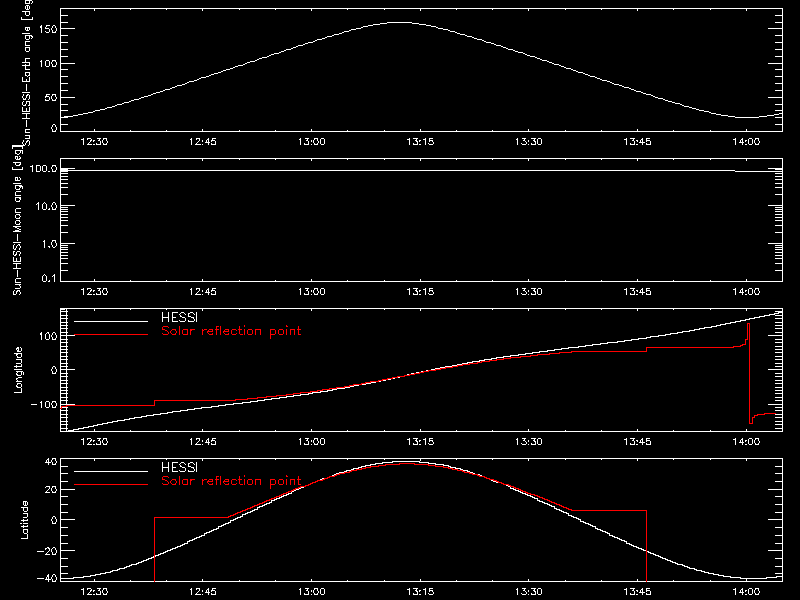Click the -100 tick label on Longitude axis
800x600 pixels.
tap(44, 404)
